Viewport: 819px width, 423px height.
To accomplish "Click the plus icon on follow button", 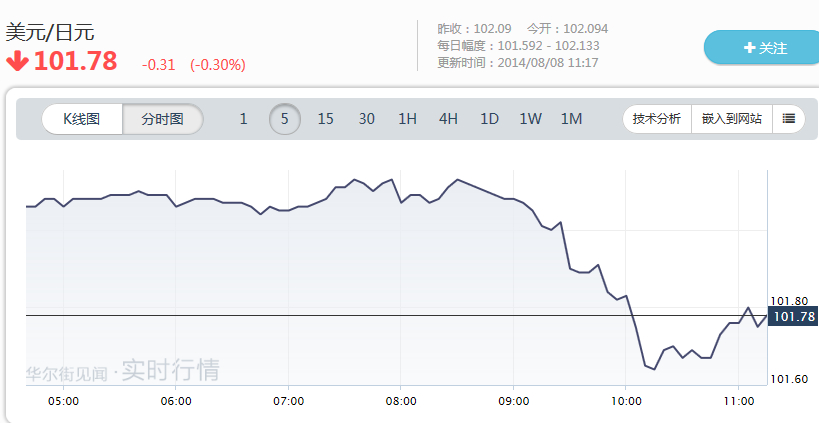I will 749,47.
